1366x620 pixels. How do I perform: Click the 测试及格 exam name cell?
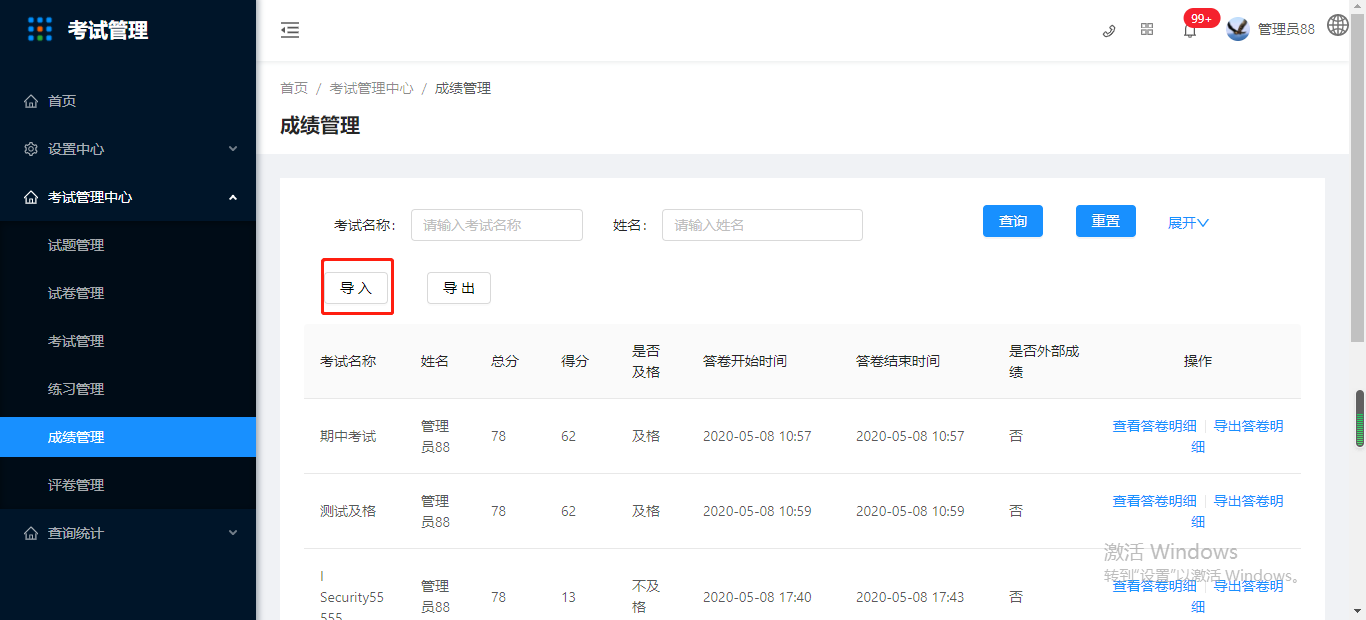click(348, 511)
